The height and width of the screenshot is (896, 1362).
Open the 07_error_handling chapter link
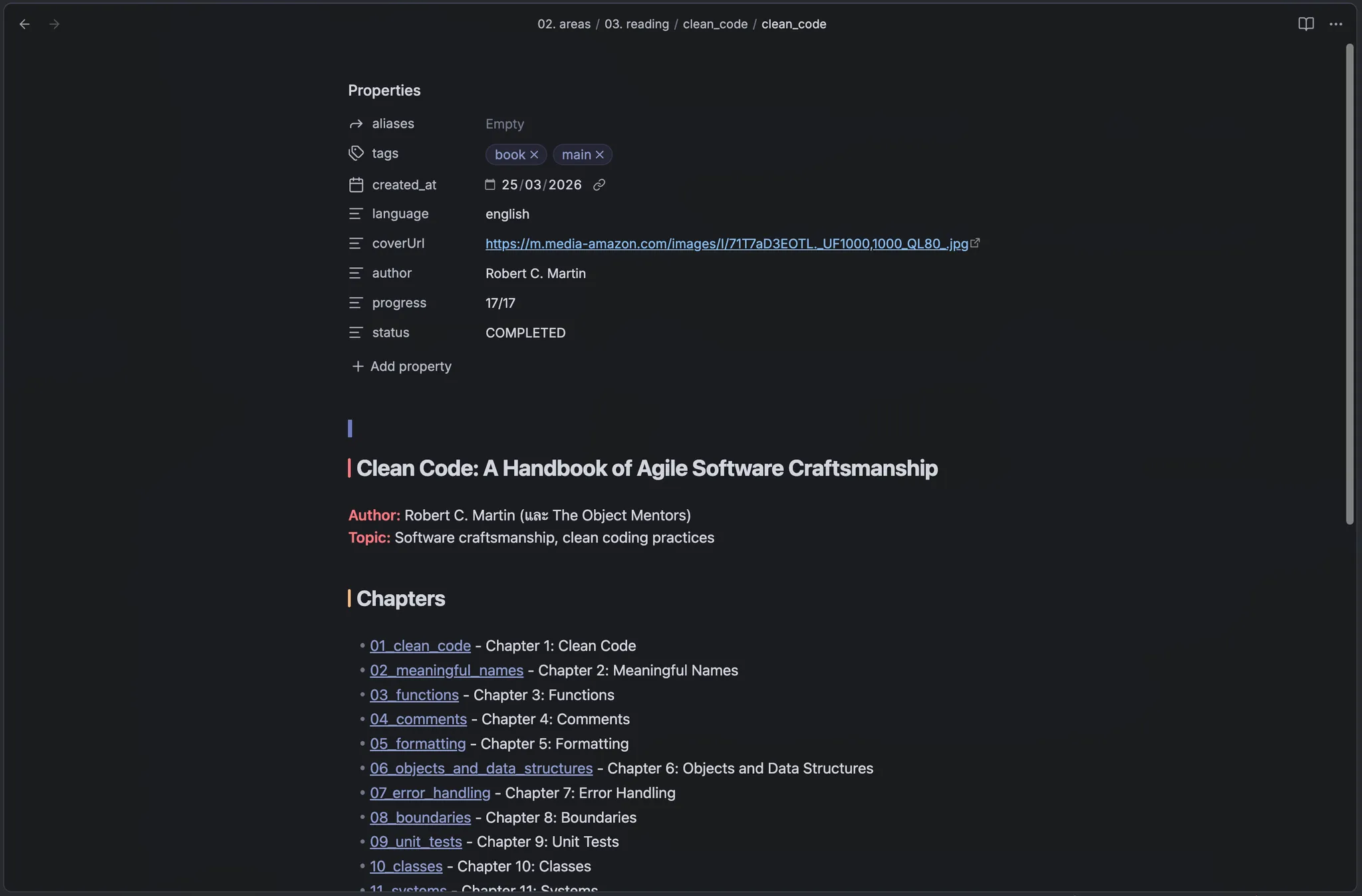[x=430, y=793]
